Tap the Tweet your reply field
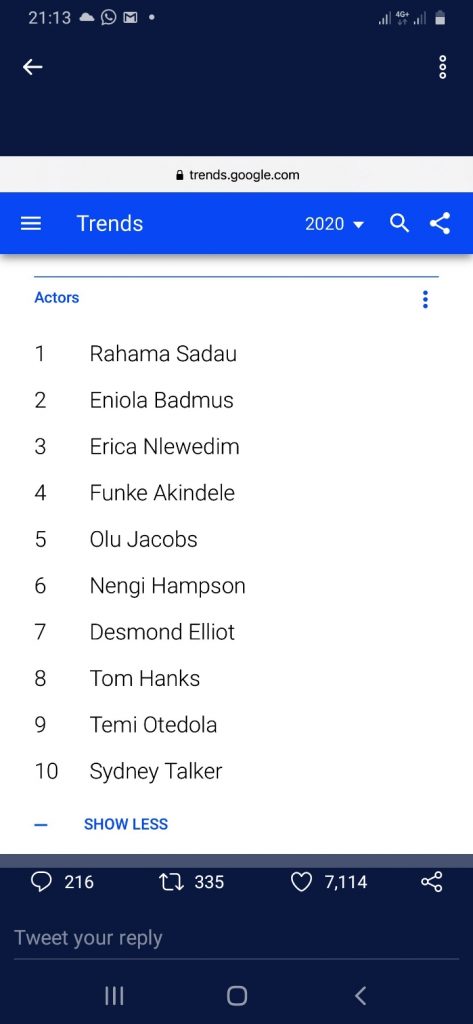This screenshot has height=1024, width=473. coord(236,938)
